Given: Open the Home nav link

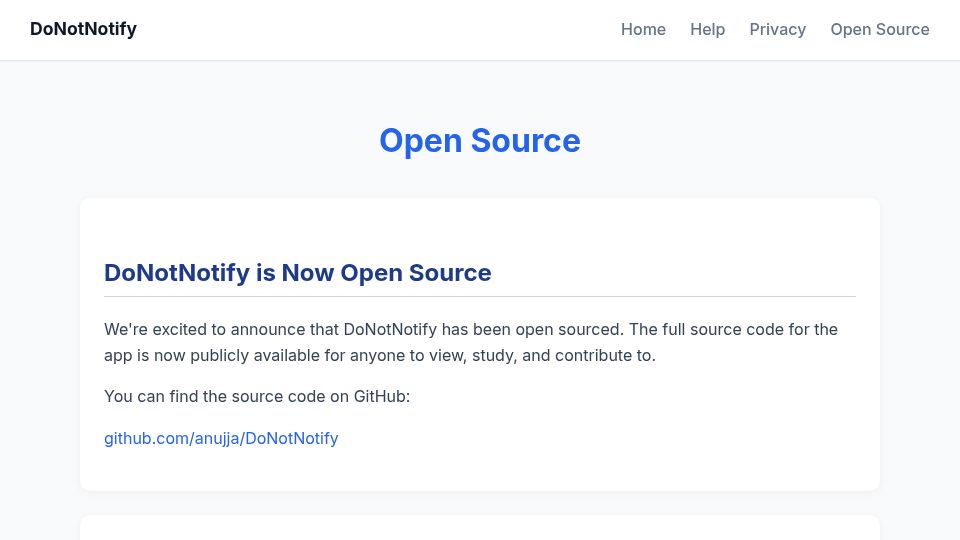Looking at the screenshot, I should coord(643,29).
